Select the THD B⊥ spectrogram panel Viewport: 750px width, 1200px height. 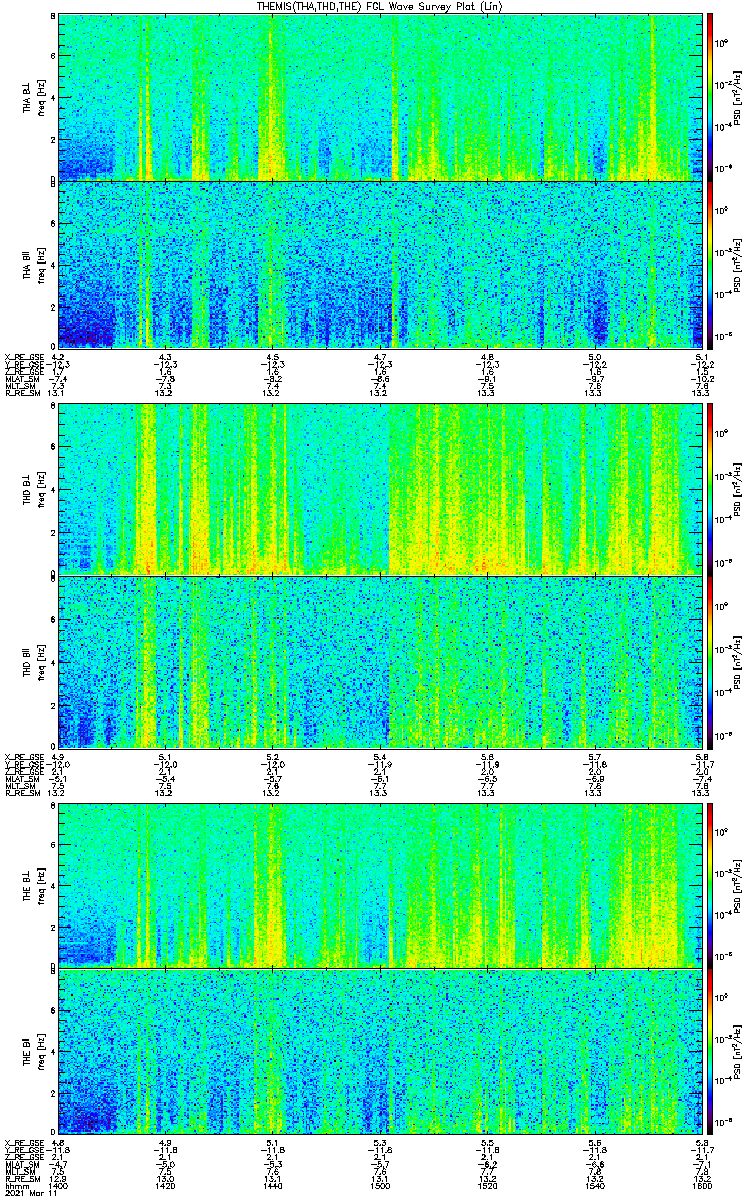point(378,489)
